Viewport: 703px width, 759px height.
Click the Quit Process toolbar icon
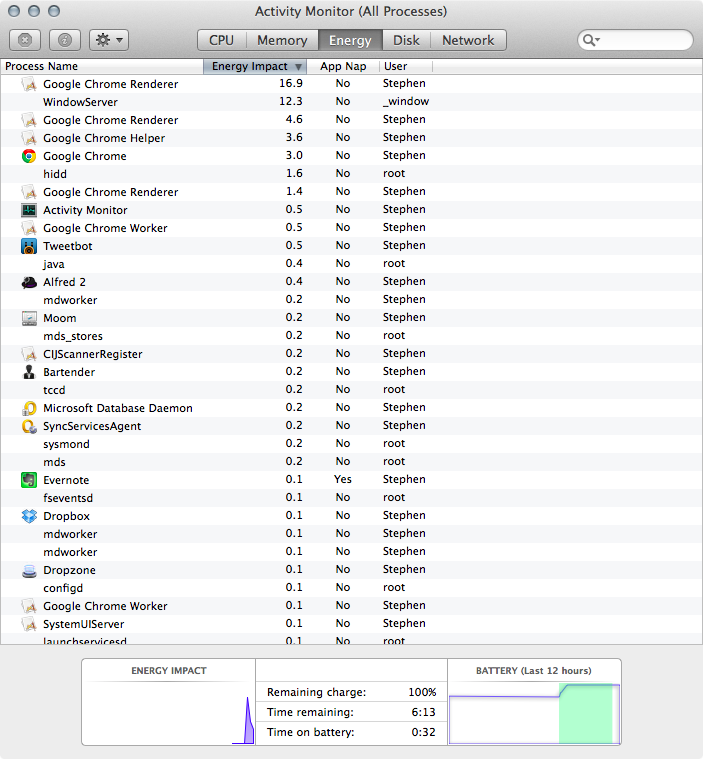click(25, 40)
